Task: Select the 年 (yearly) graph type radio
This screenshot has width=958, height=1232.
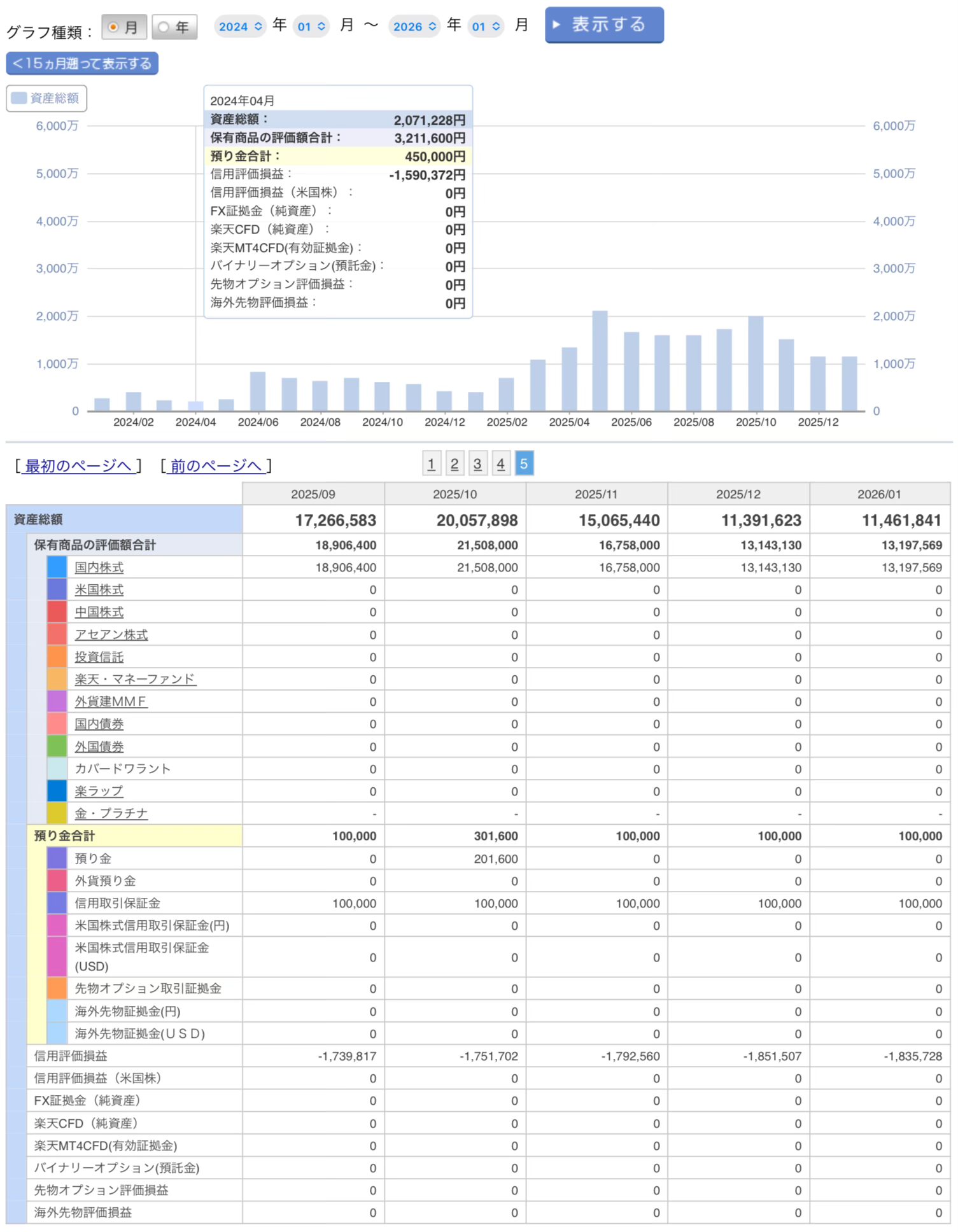Action: [x=164, y=27]
